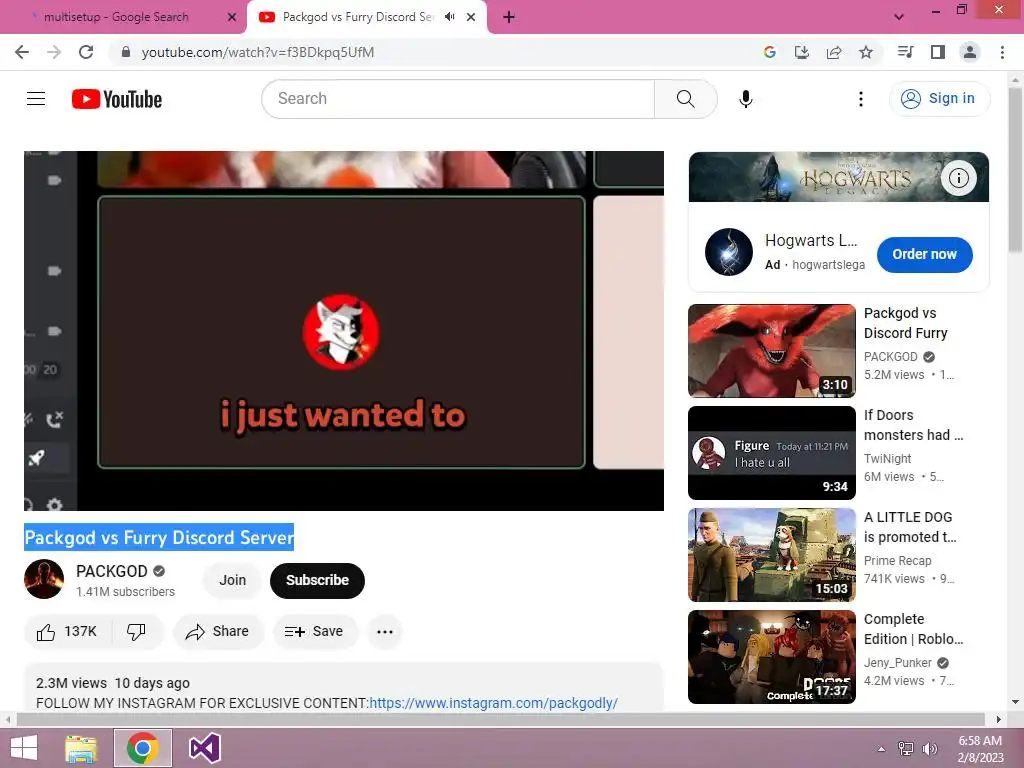The height and width of the screenshot is (768, 1024).
Task: Focus the YouTube Search field
Action: 458,99
